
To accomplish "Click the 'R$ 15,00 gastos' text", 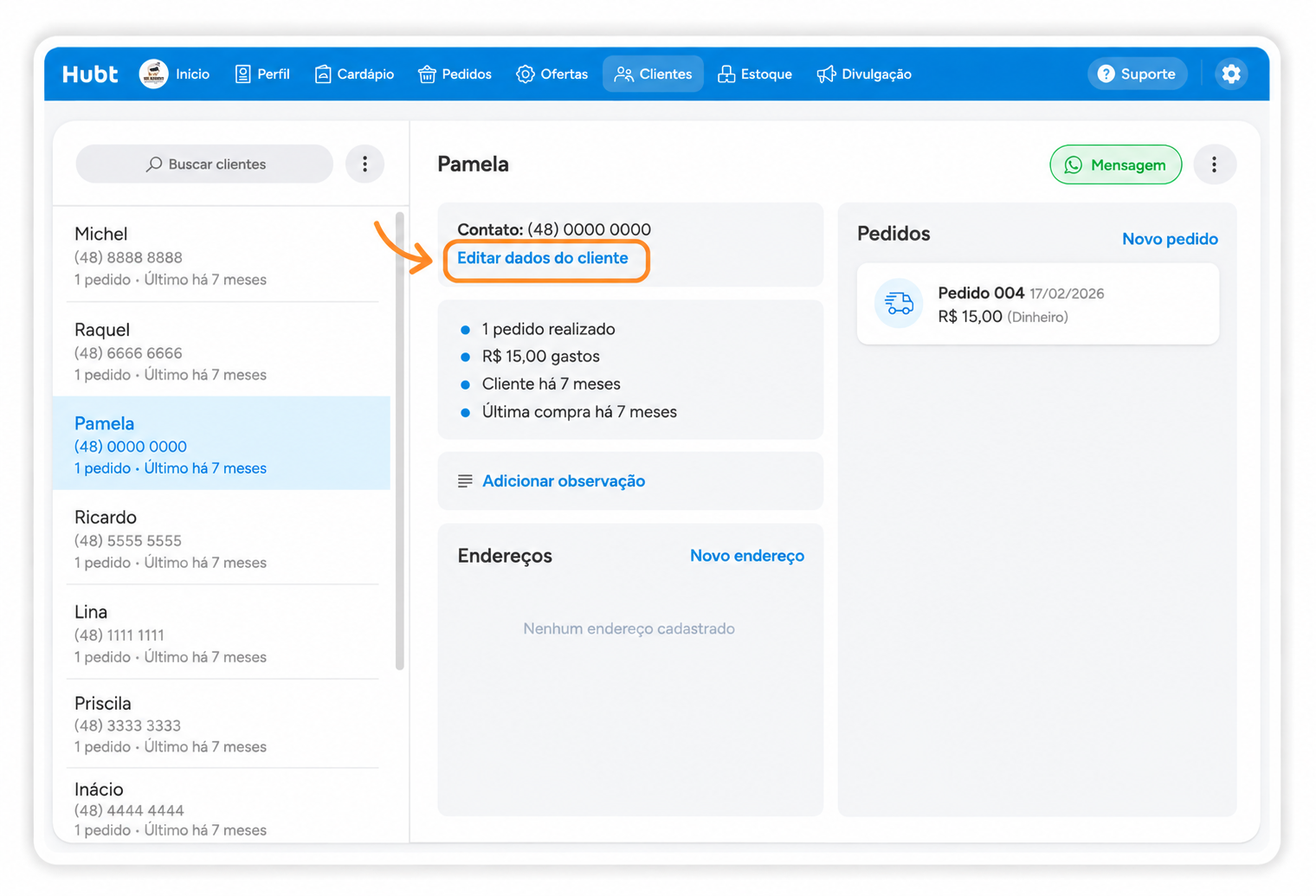I will (x=541, y=357).
